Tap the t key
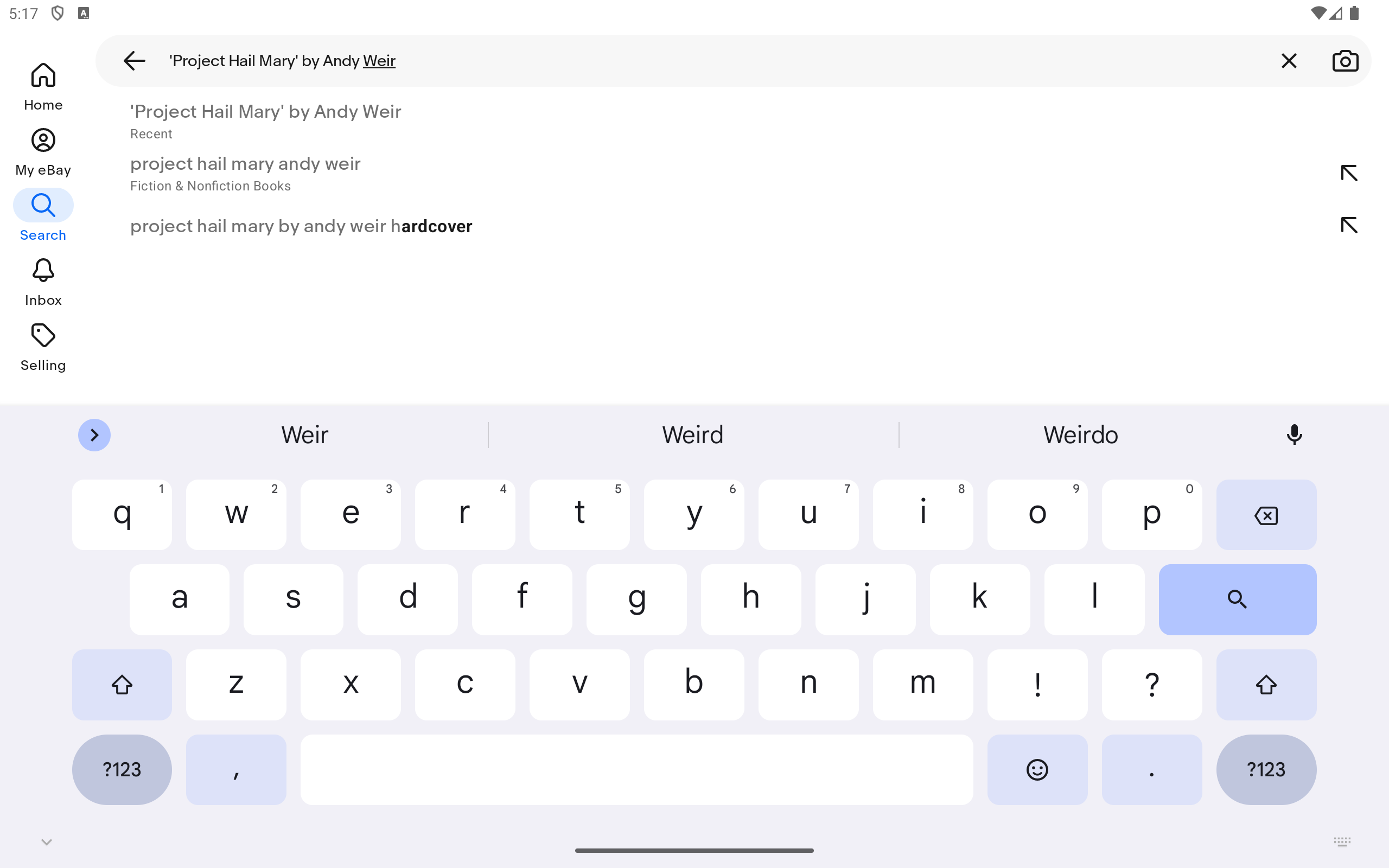 click(579, 515)
